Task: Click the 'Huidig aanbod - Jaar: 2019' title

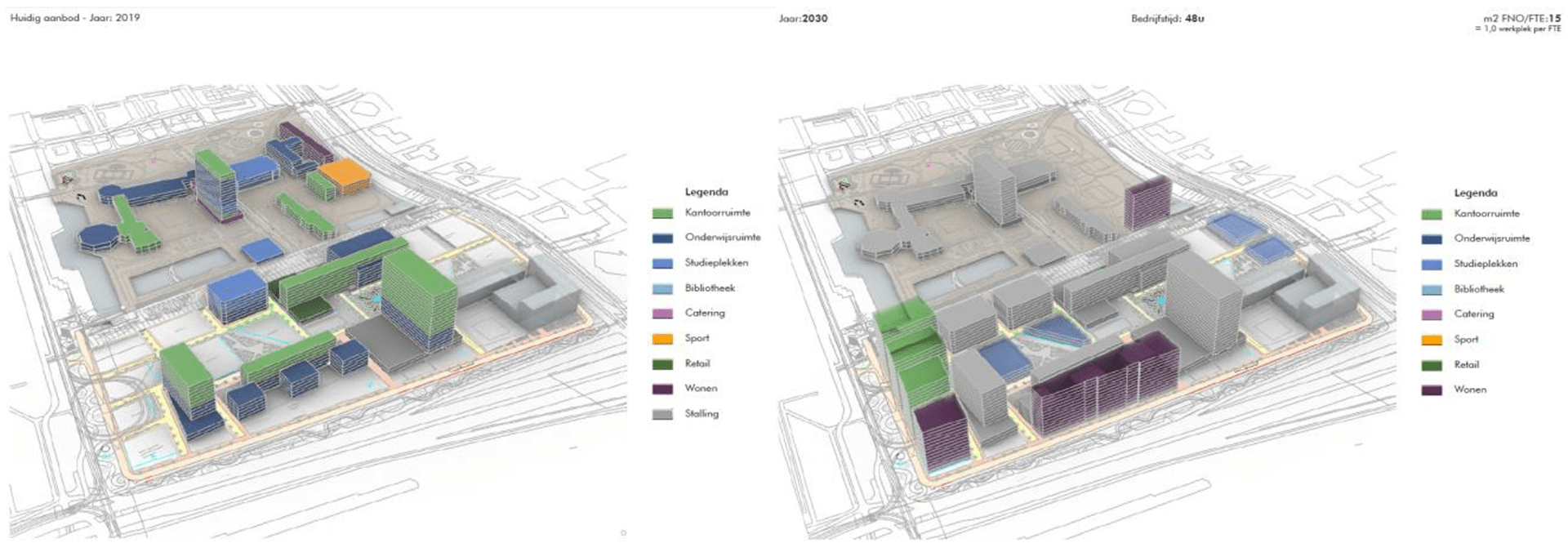Action: (75, 17)
